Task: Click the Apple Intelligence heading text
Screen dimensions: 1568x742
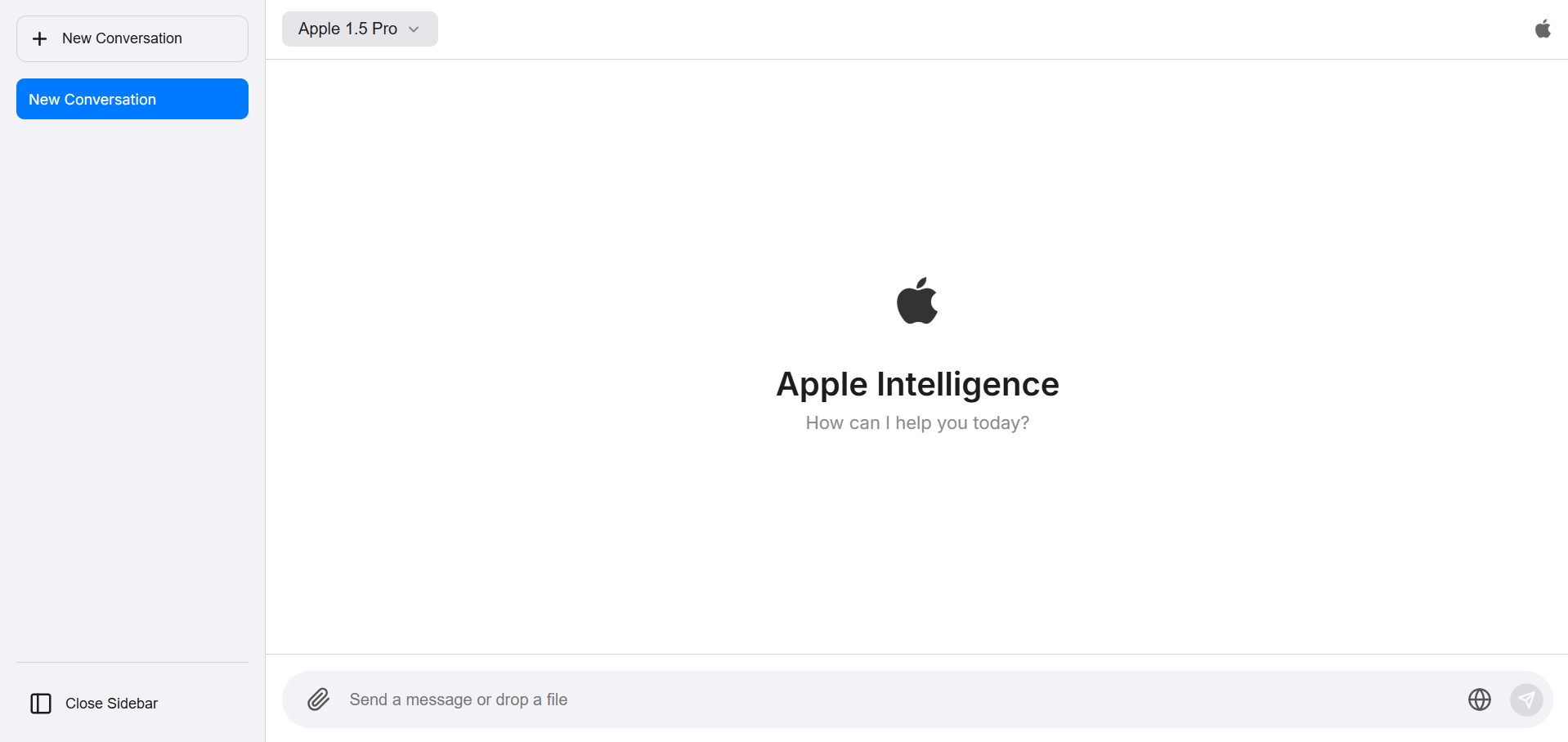Action: point(917,384)
